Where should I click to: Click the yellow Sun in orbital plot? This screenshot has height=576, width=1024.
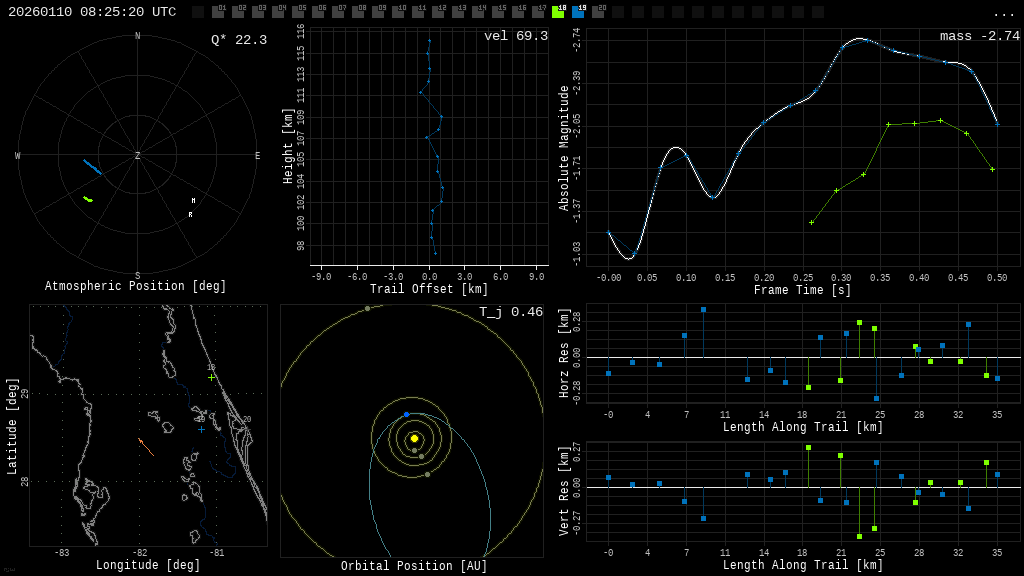point(414,439)
